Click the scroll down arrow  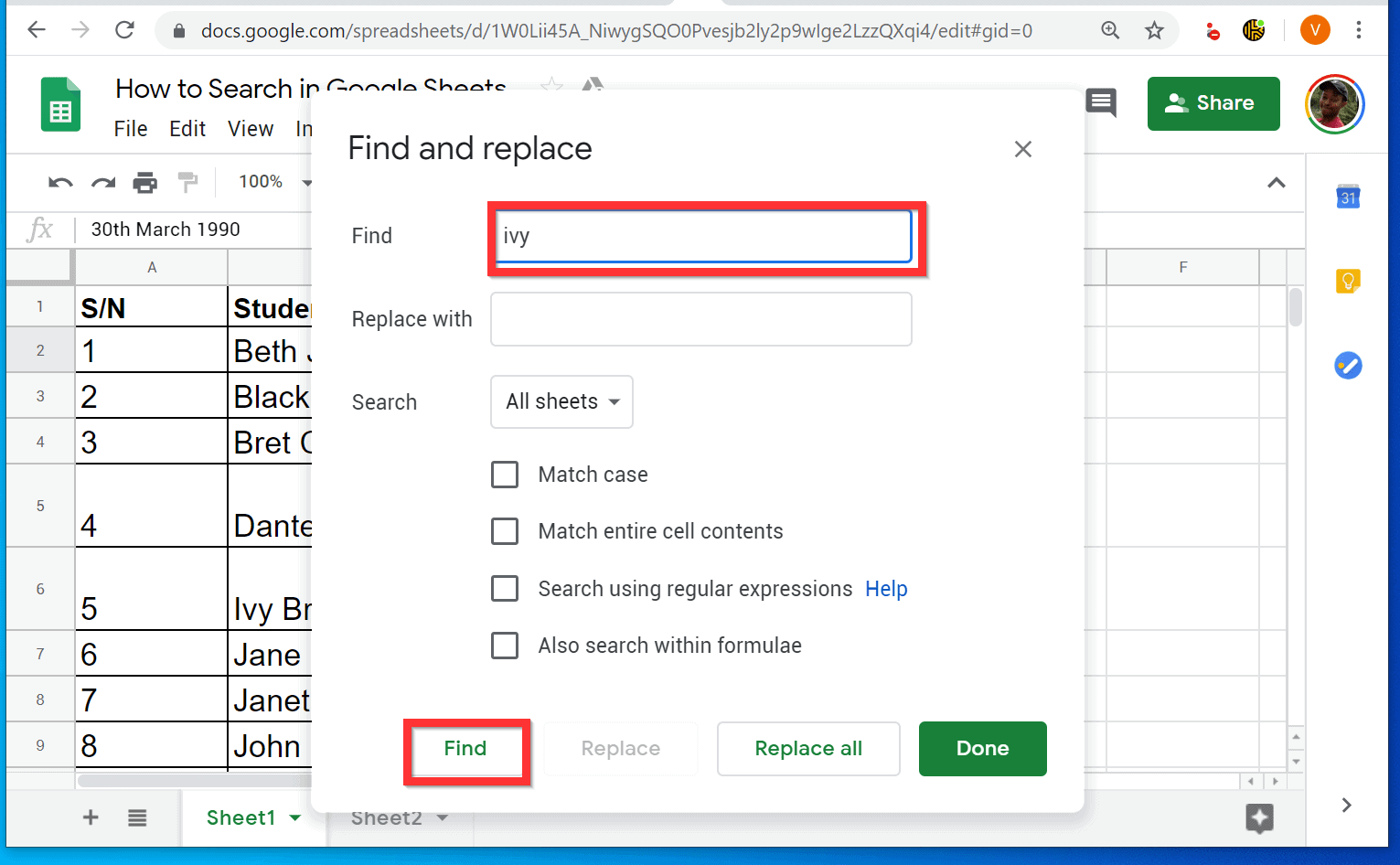coord(1296,761)
